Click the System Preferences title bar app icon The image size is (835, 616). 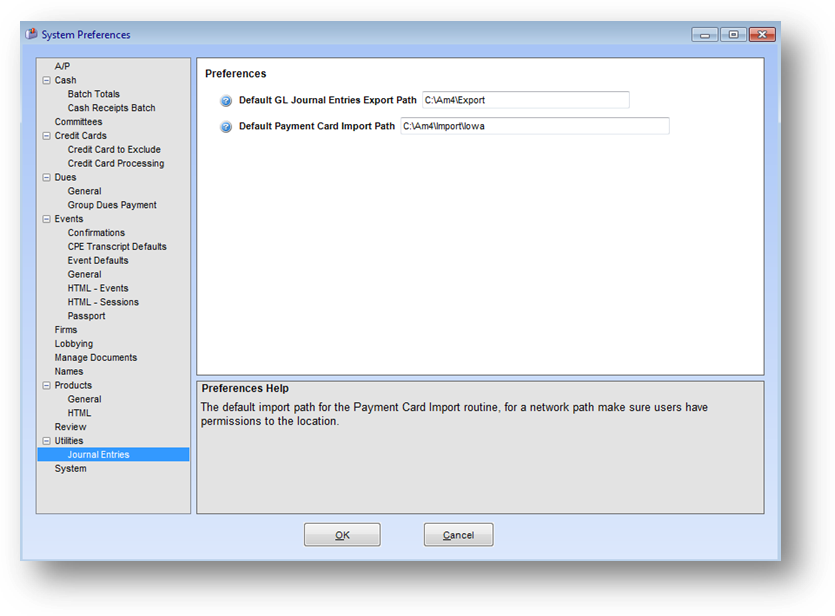31,34
